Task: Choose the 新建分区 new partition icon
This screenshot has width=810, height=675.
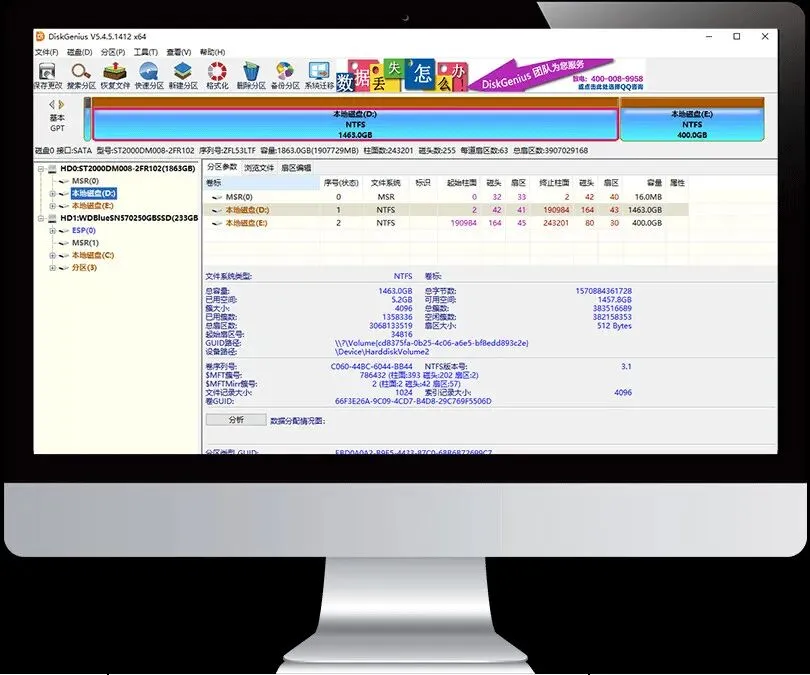Action: pos(183,76)
